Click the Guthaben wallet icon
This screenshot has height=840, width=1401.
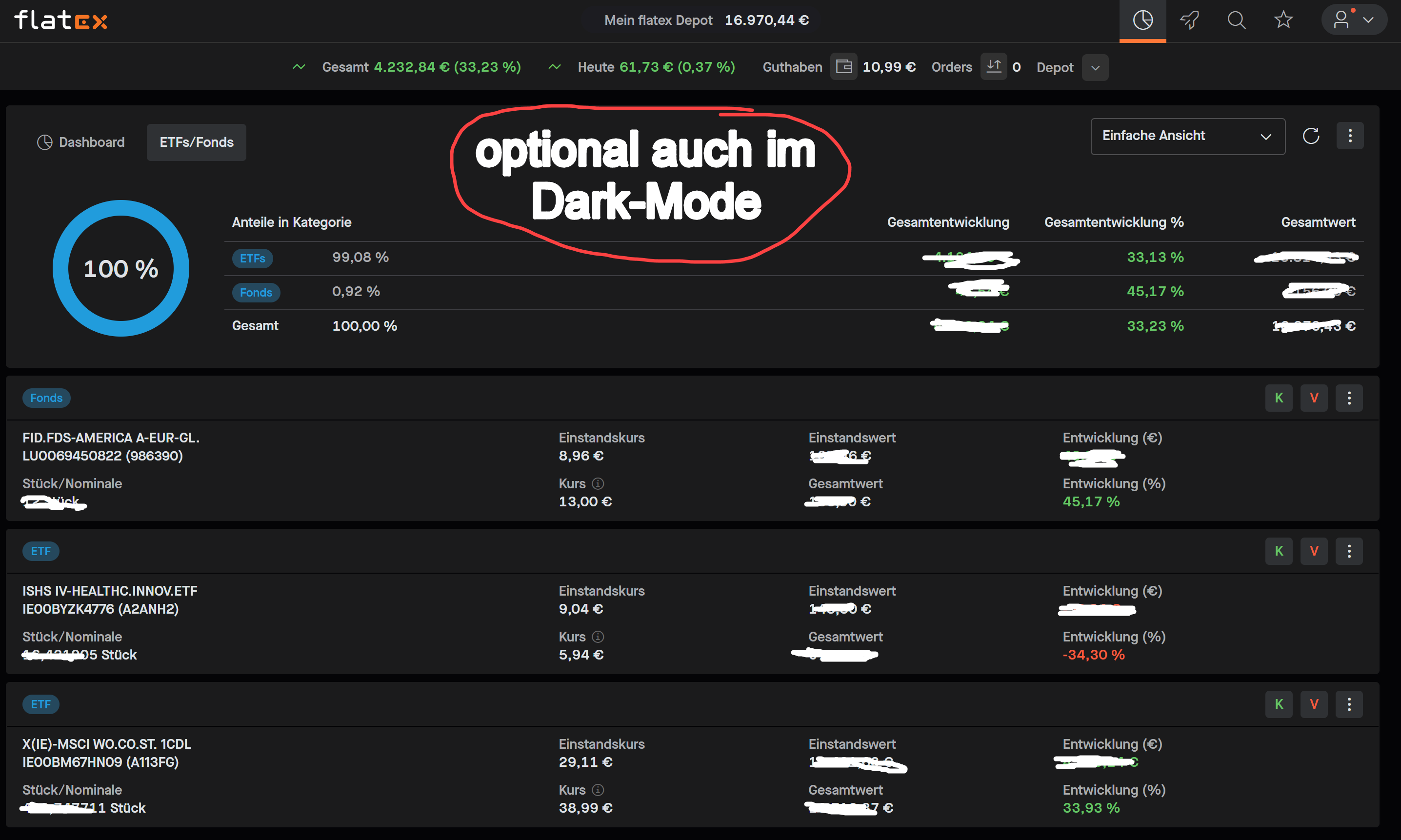(843, 67)
